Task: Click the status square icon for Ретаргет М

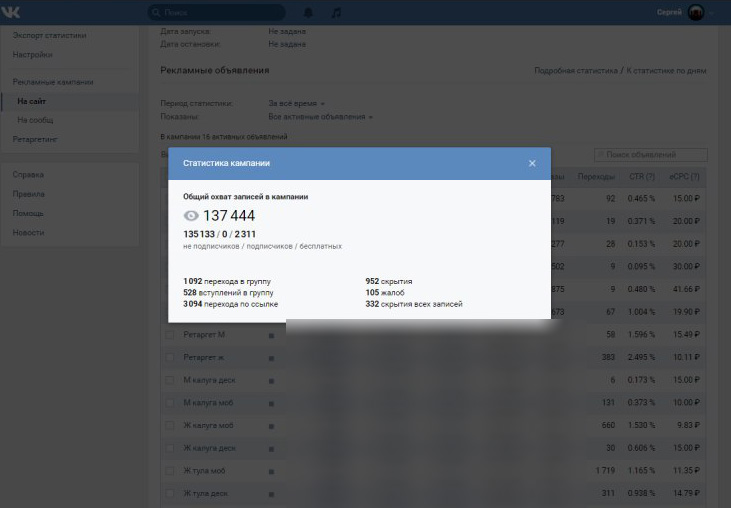Action: point(271,336)
